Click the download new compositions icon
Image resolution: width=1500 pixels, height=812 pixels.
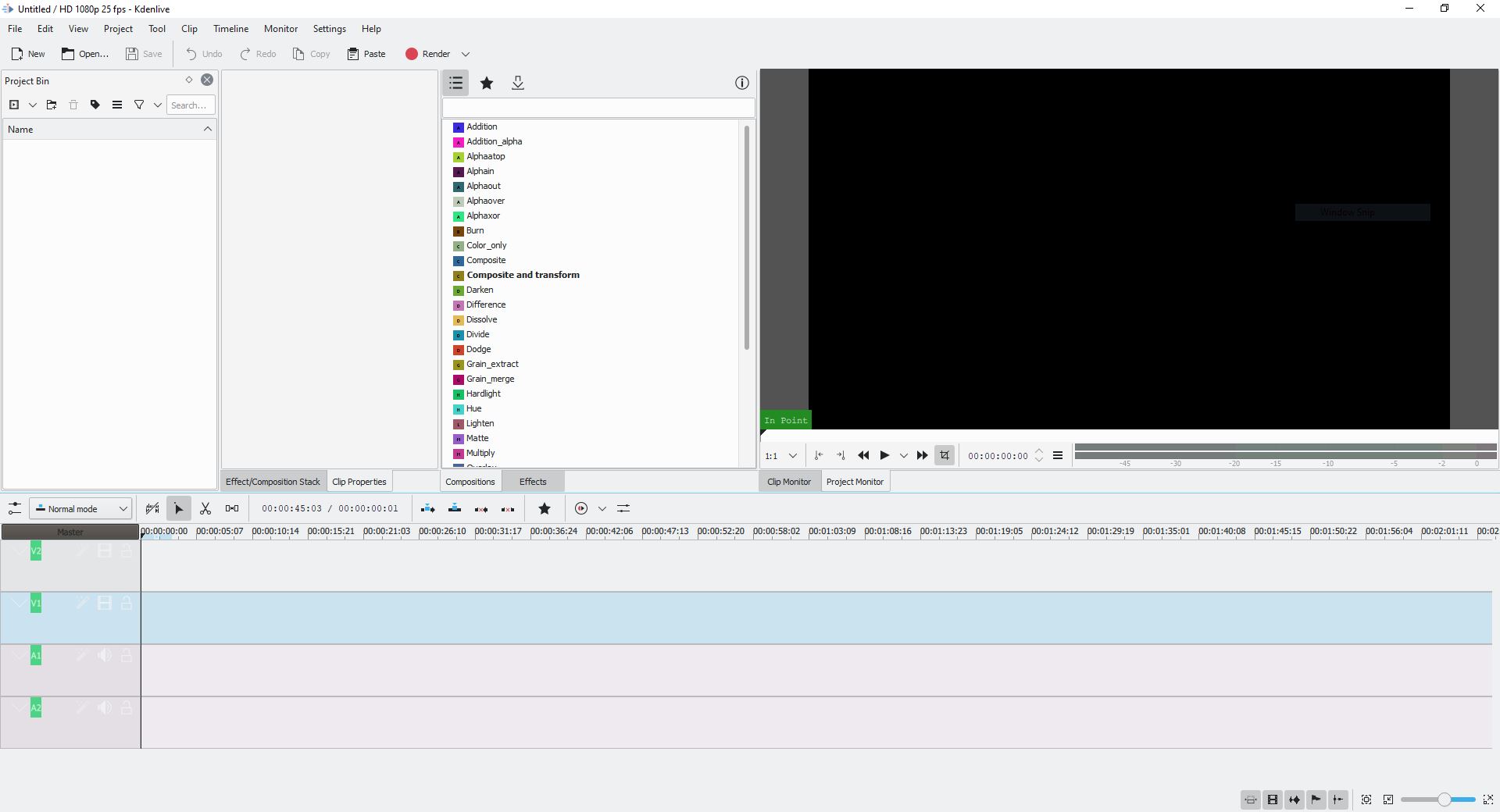(518, 83)
